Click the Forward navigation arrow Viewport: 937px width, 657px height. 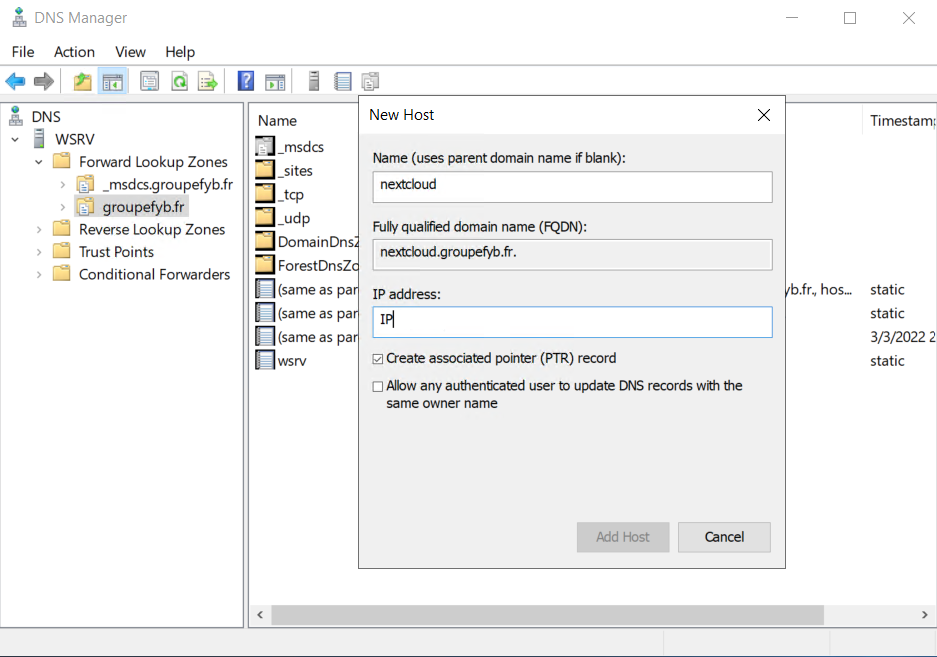(42, 81)
